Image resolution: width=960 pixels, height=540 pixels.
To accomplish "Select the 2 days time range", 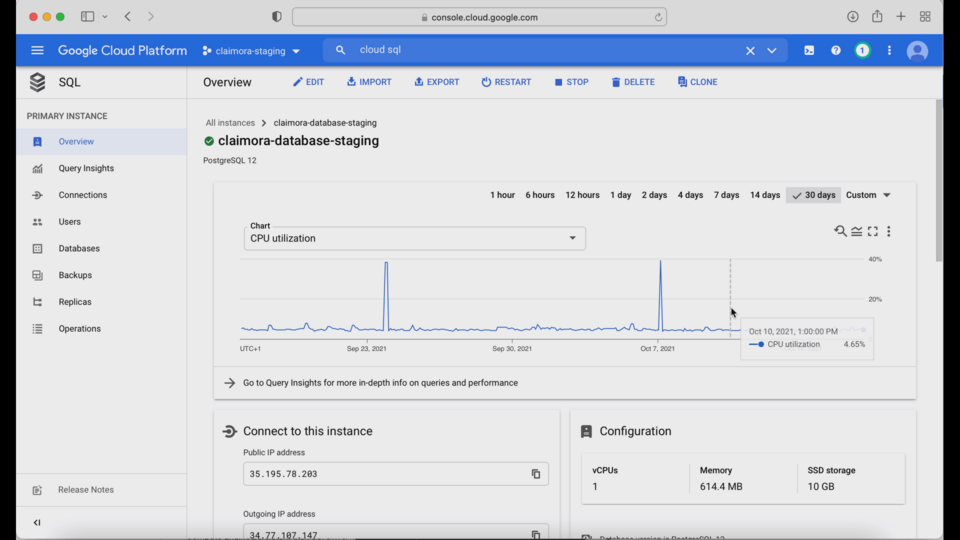I will (x=654, y=195).
